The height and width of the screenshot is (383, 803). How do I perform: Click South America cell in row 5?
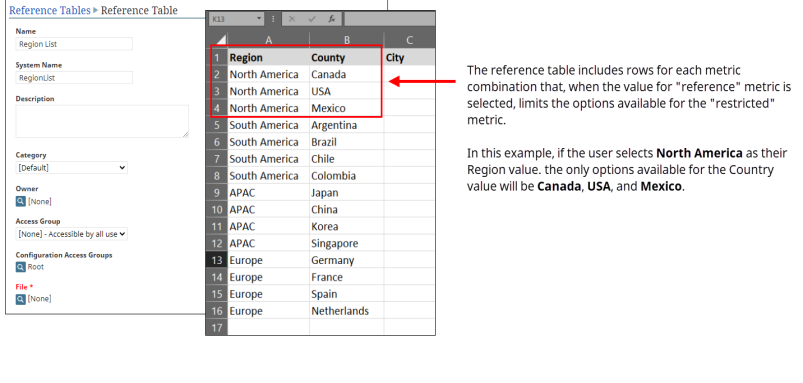[x=268, y=125]
